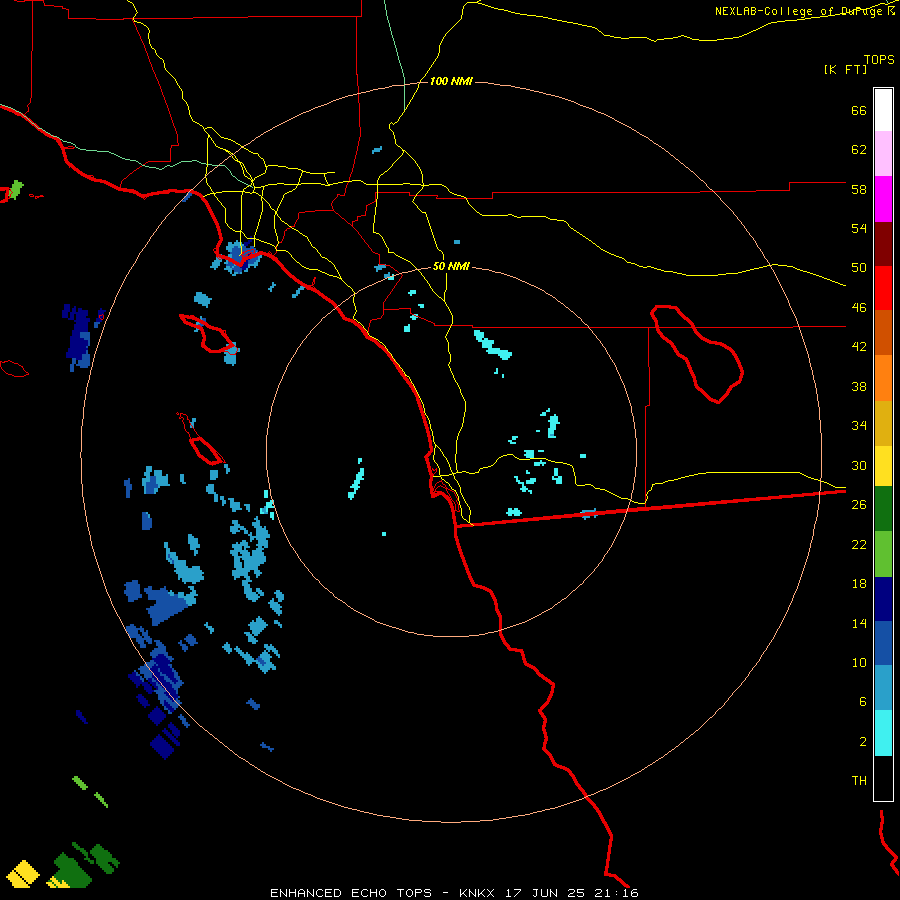Pick the light orange legend swatch
The width and height of the screenshot is (900, 900).
point(883,378)
